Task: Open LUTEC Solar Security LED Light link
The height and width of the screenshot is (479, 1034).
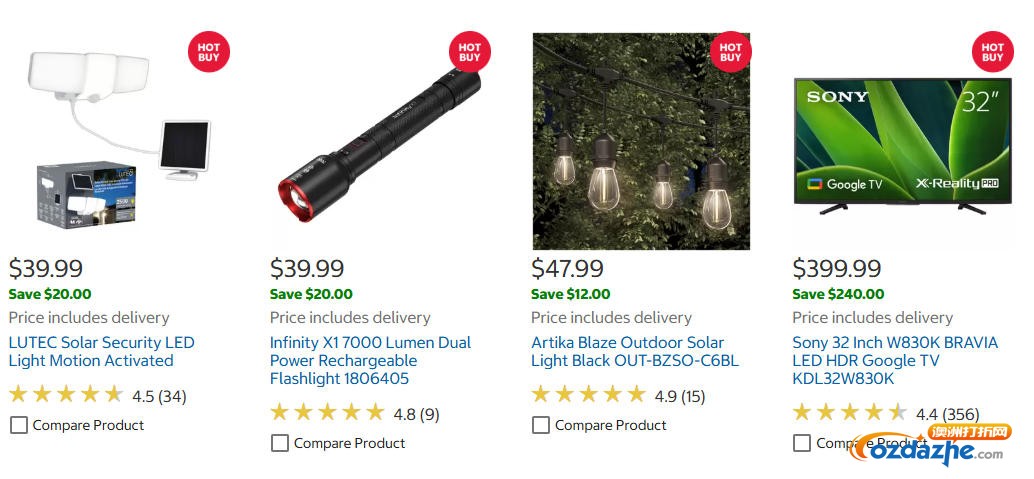Action: click(x=101, y=351)
